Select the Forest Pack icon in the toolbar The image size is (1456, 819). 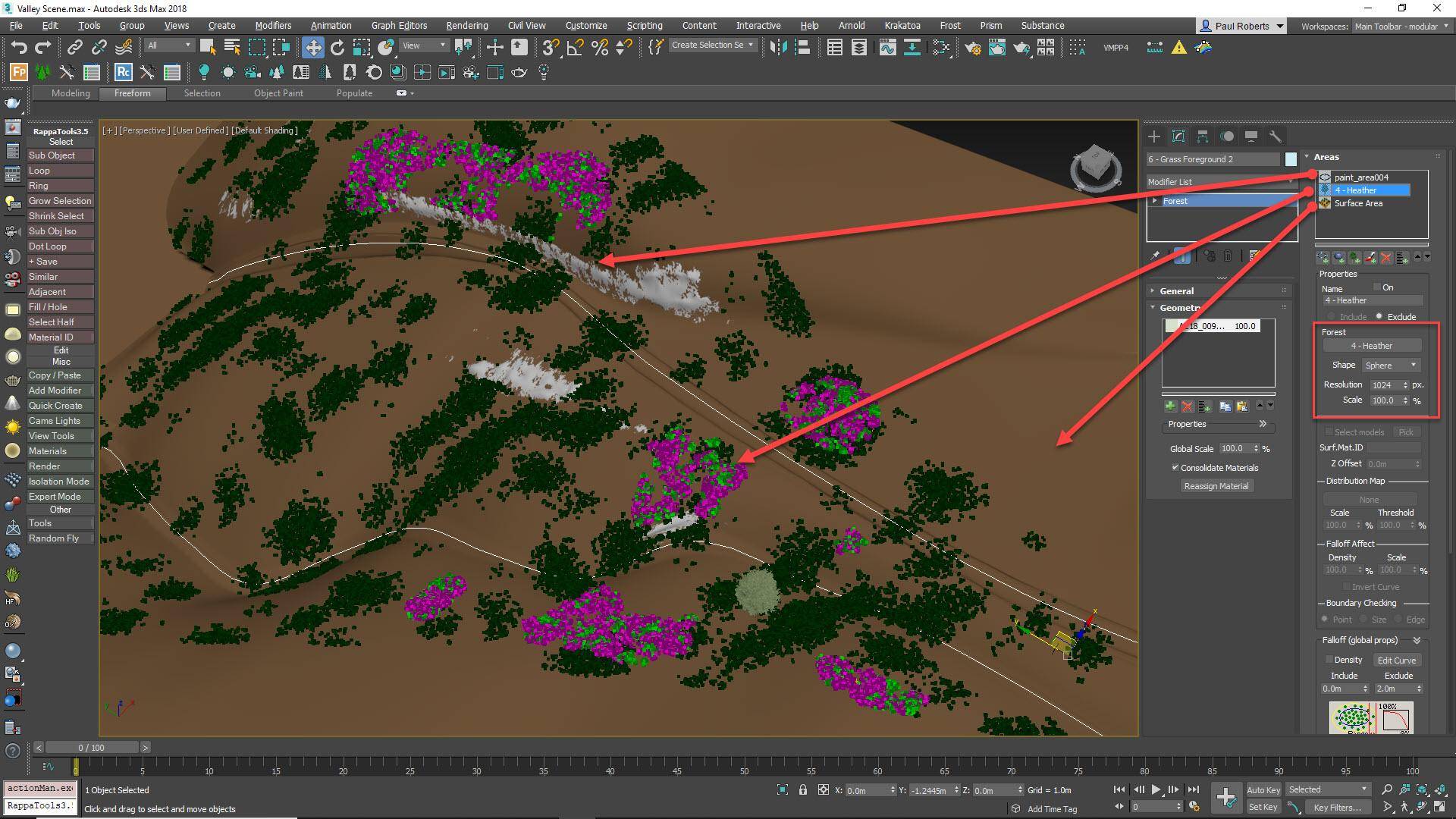click(17, 72)
